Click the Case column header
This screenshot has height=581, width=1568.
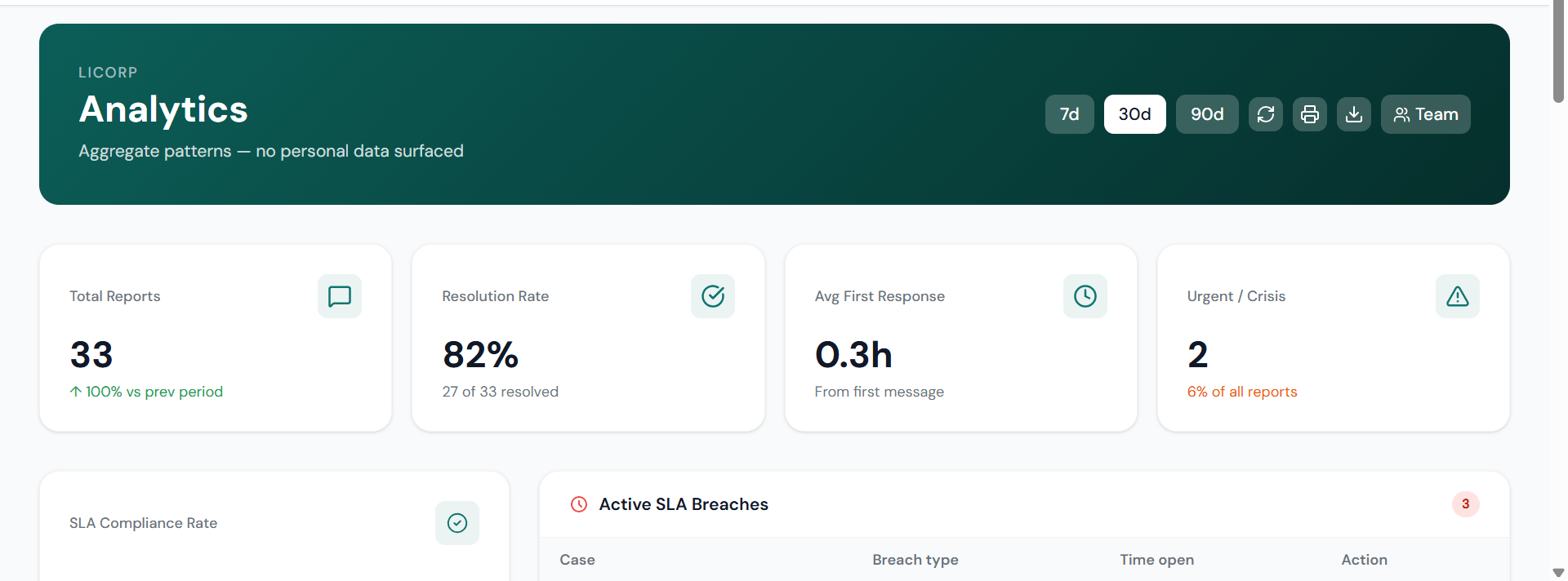[577, 560]
